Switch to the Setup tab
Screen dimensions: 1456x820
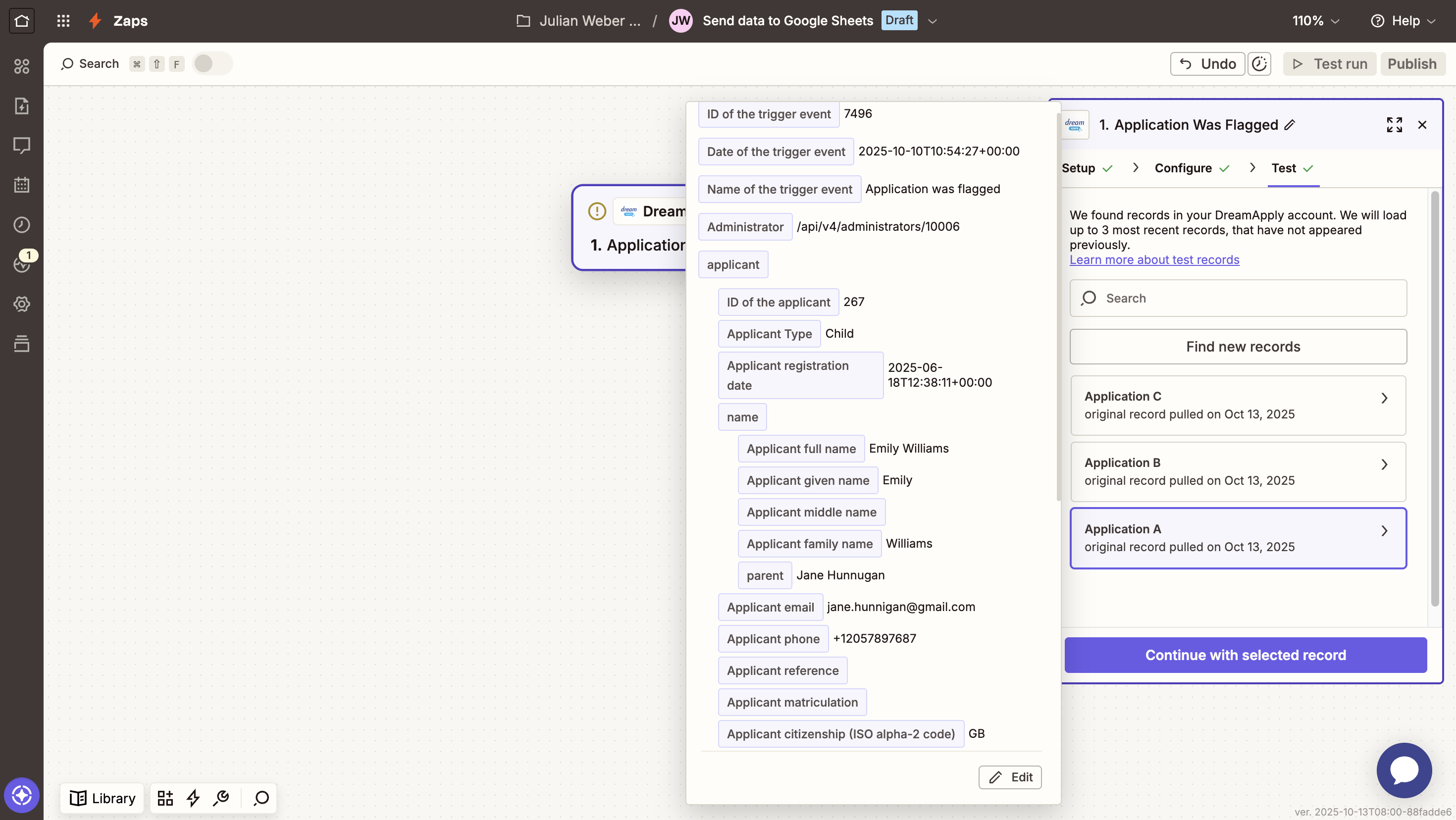click(1087, 168)
